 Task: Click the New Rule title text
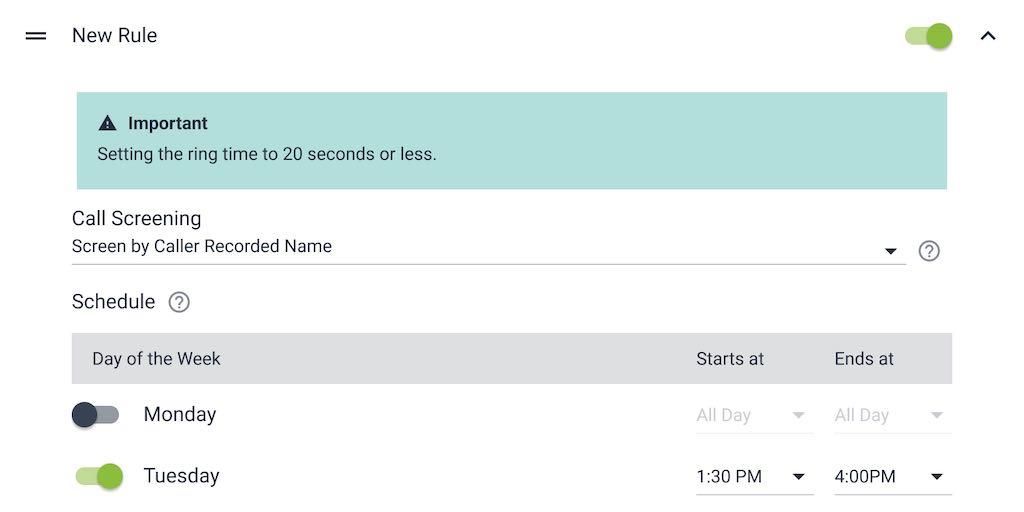click(x=114, y=35)
